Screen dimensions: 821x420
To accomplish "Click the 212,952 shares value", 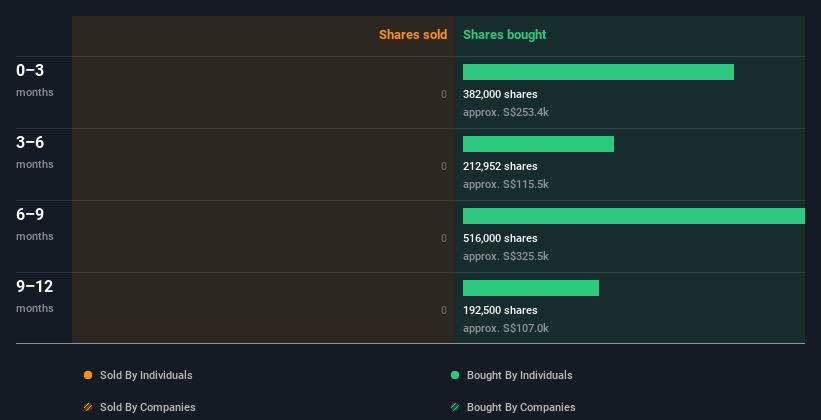I will point(500,167).
